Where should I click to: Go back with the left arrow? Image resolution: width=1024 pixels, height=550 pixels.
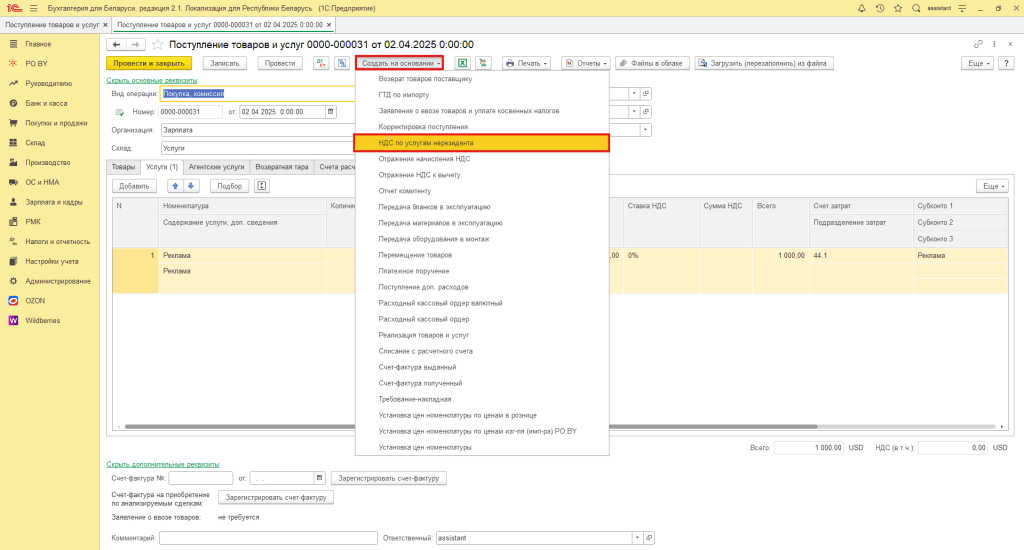point(116,44)
